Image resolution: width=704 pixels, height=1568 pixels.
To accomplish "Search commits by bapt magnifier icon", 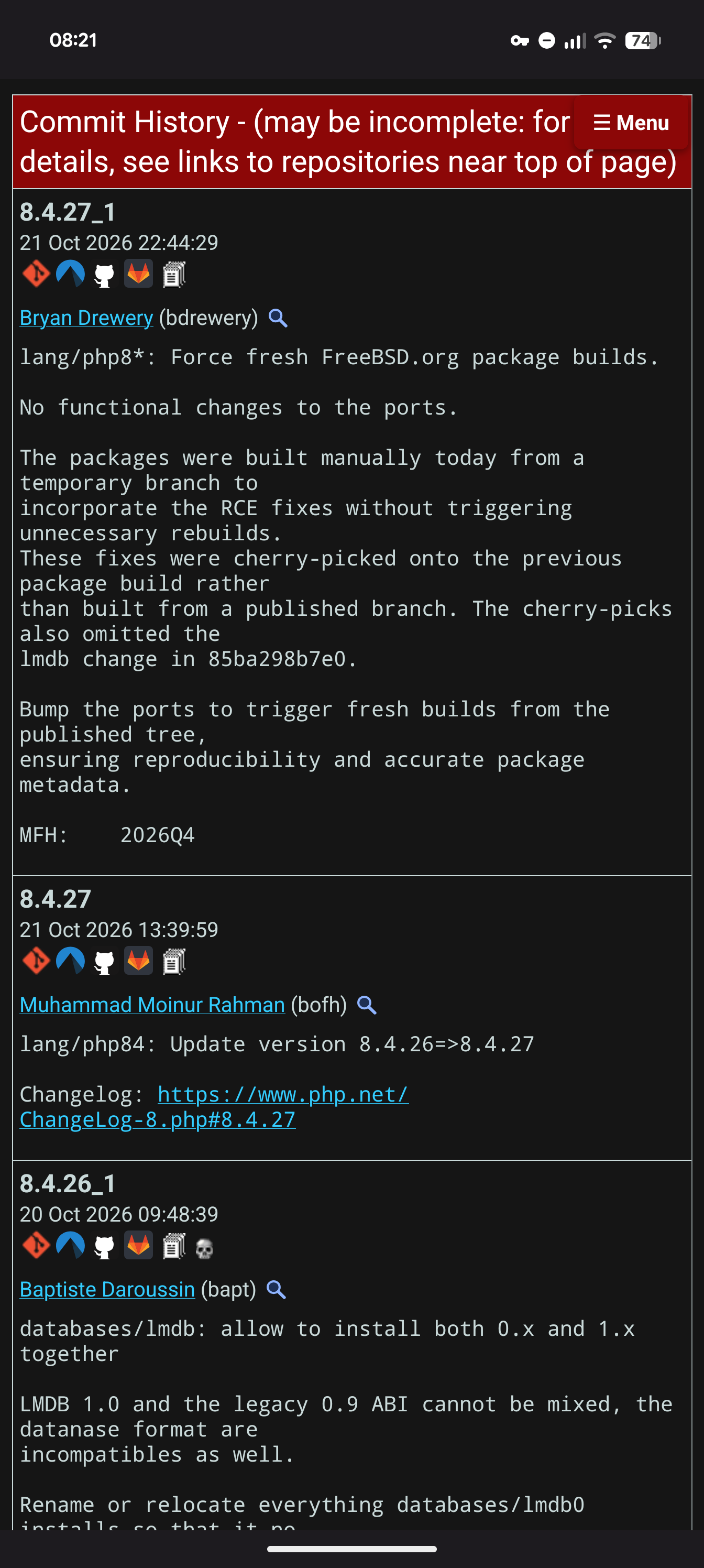I will click(x=277, y=1289).
